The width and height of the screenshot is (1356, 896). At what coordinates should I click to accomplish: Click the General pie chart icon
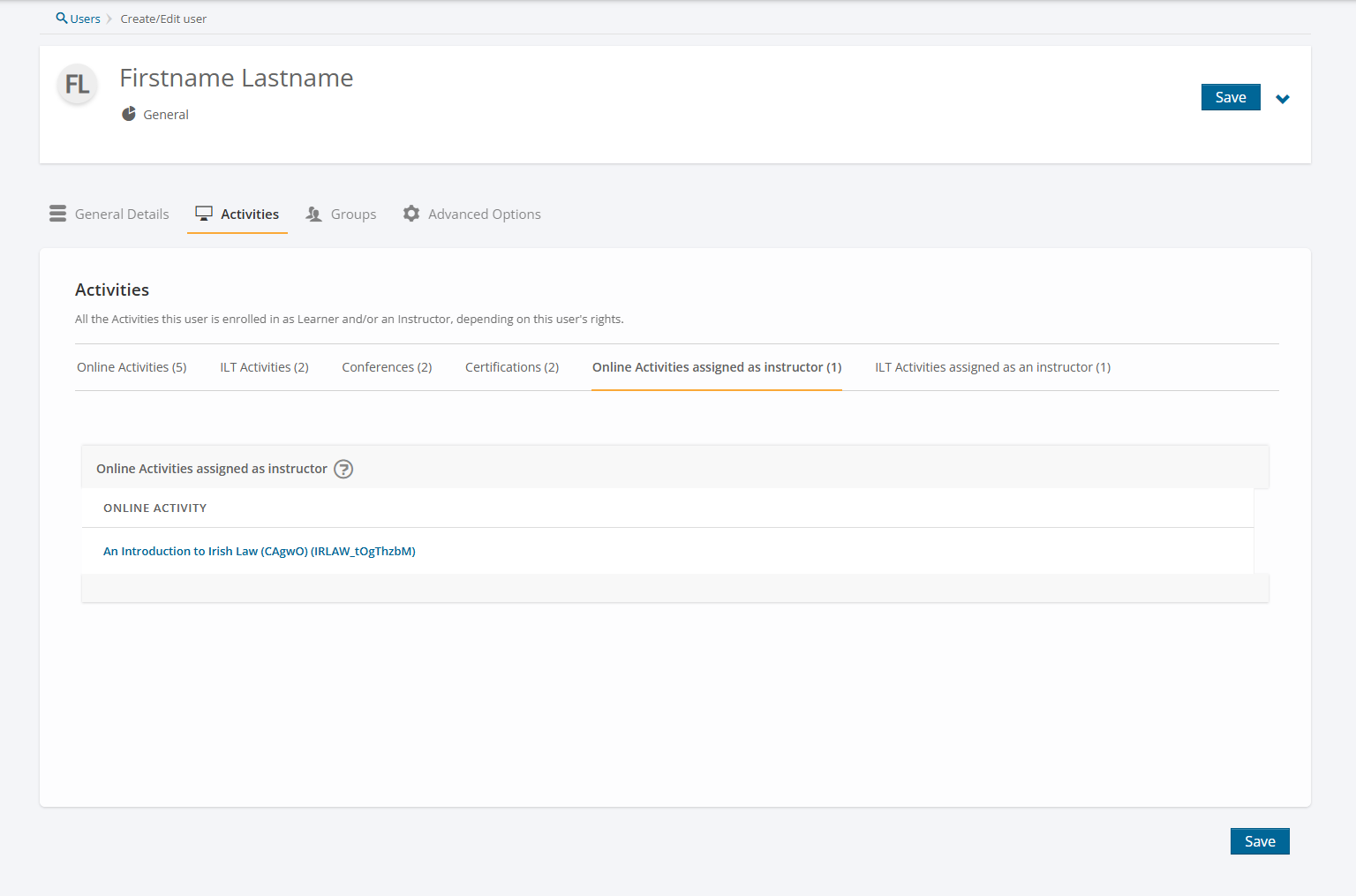point(129,114)
